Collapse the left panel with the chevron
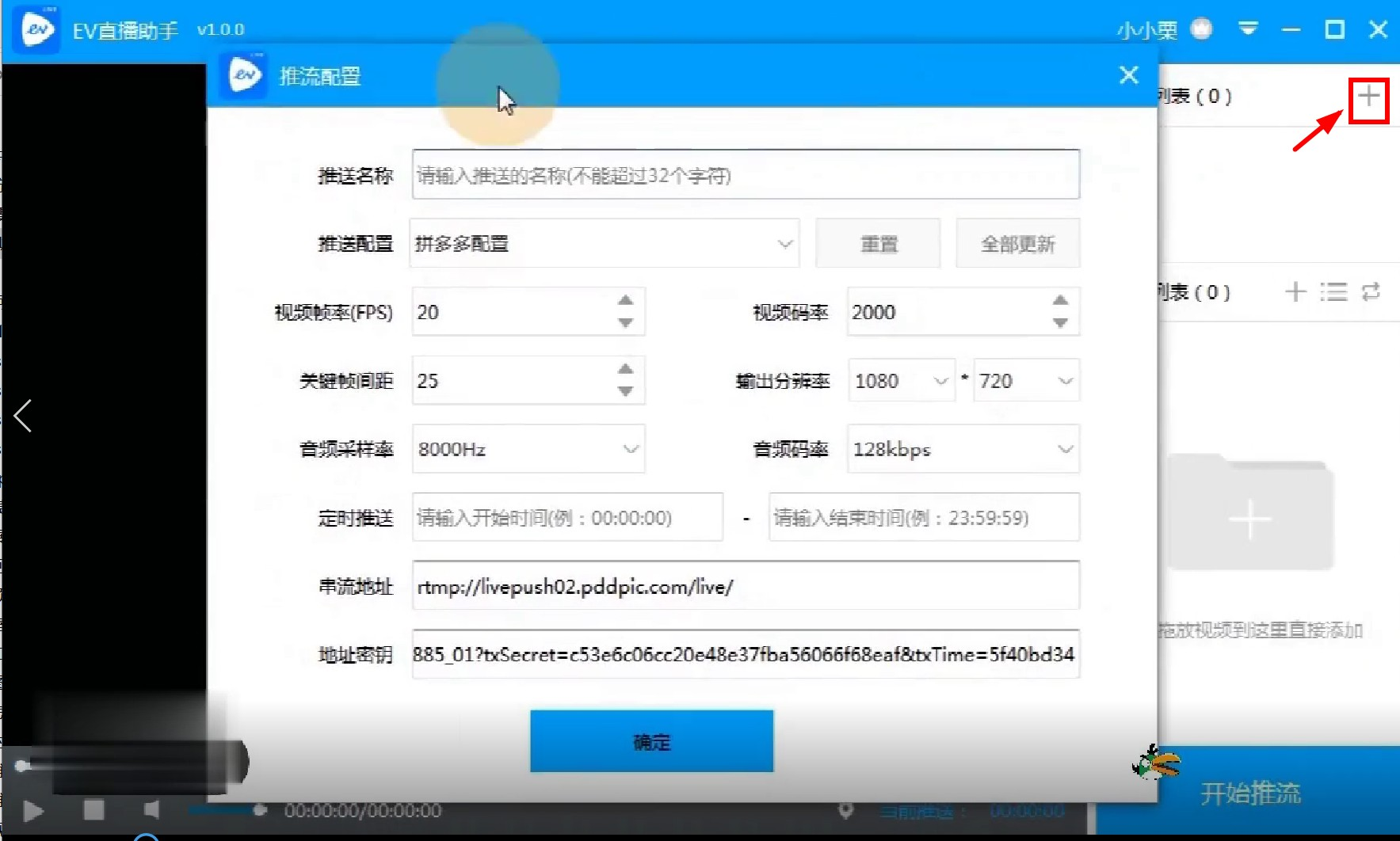This screenshot has width=1400, height=841. (x=23, y=416)
